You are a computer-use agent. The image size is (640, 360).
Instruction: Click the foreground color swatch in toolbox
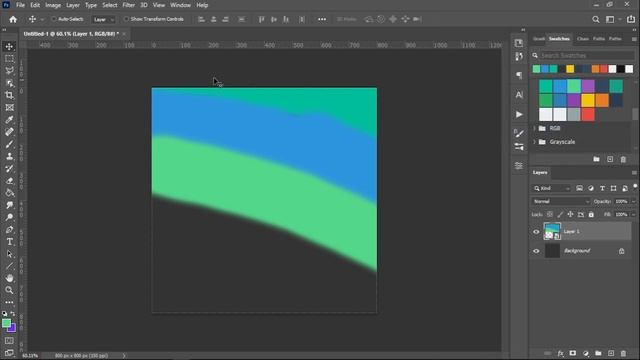[6, 324]
